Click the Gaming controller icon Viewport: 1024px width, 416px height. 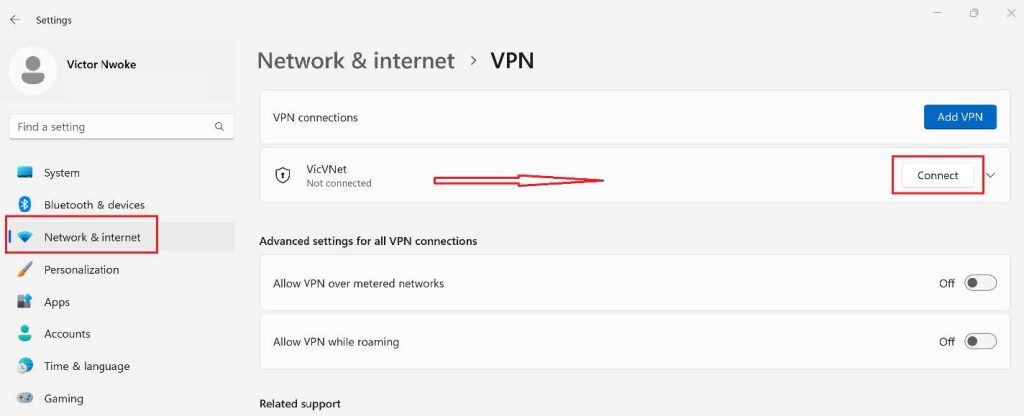pyautogui.click(x=25, y=398)
